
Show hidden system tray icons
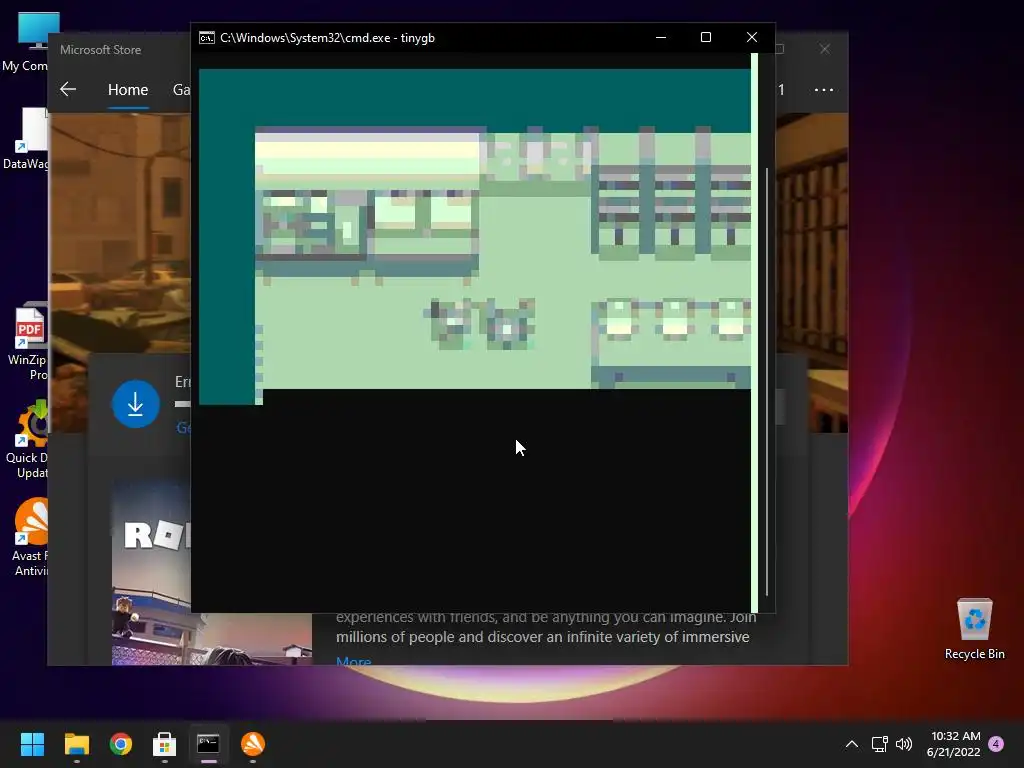coord(852,744)
